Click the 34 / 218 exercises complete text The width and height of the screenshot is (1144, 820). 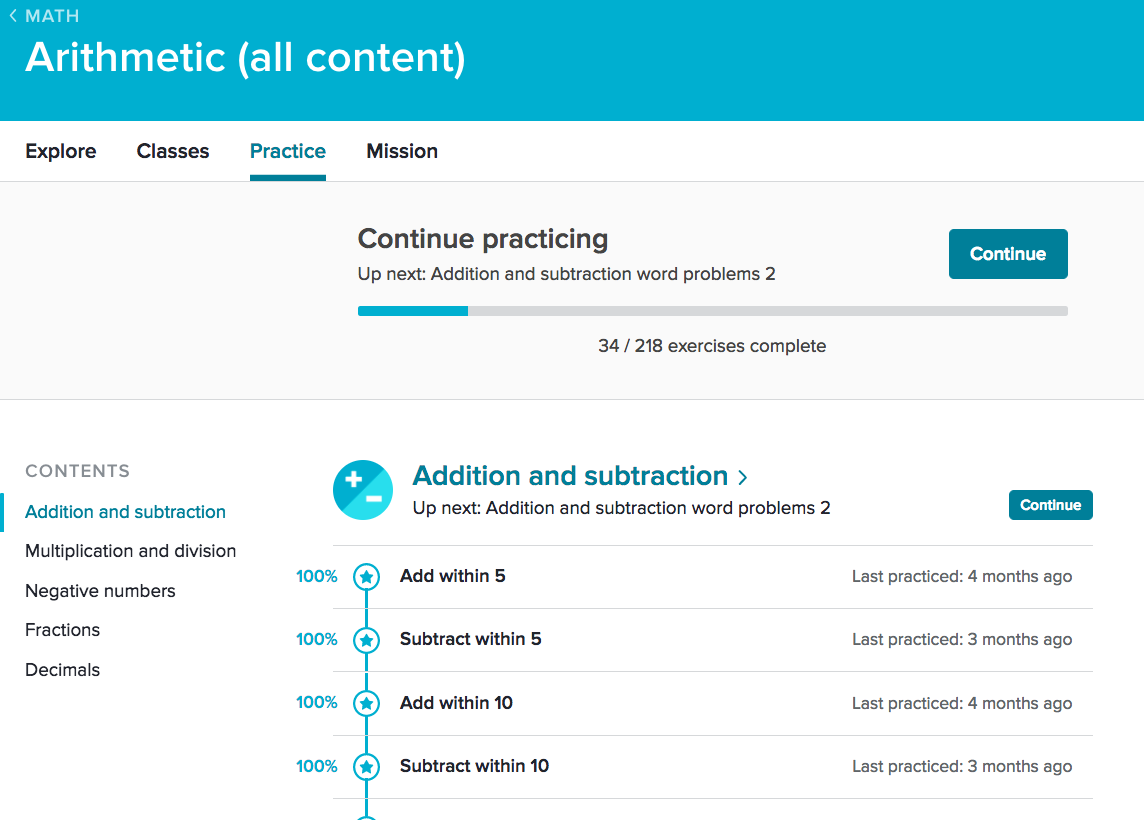click(712, 346)
